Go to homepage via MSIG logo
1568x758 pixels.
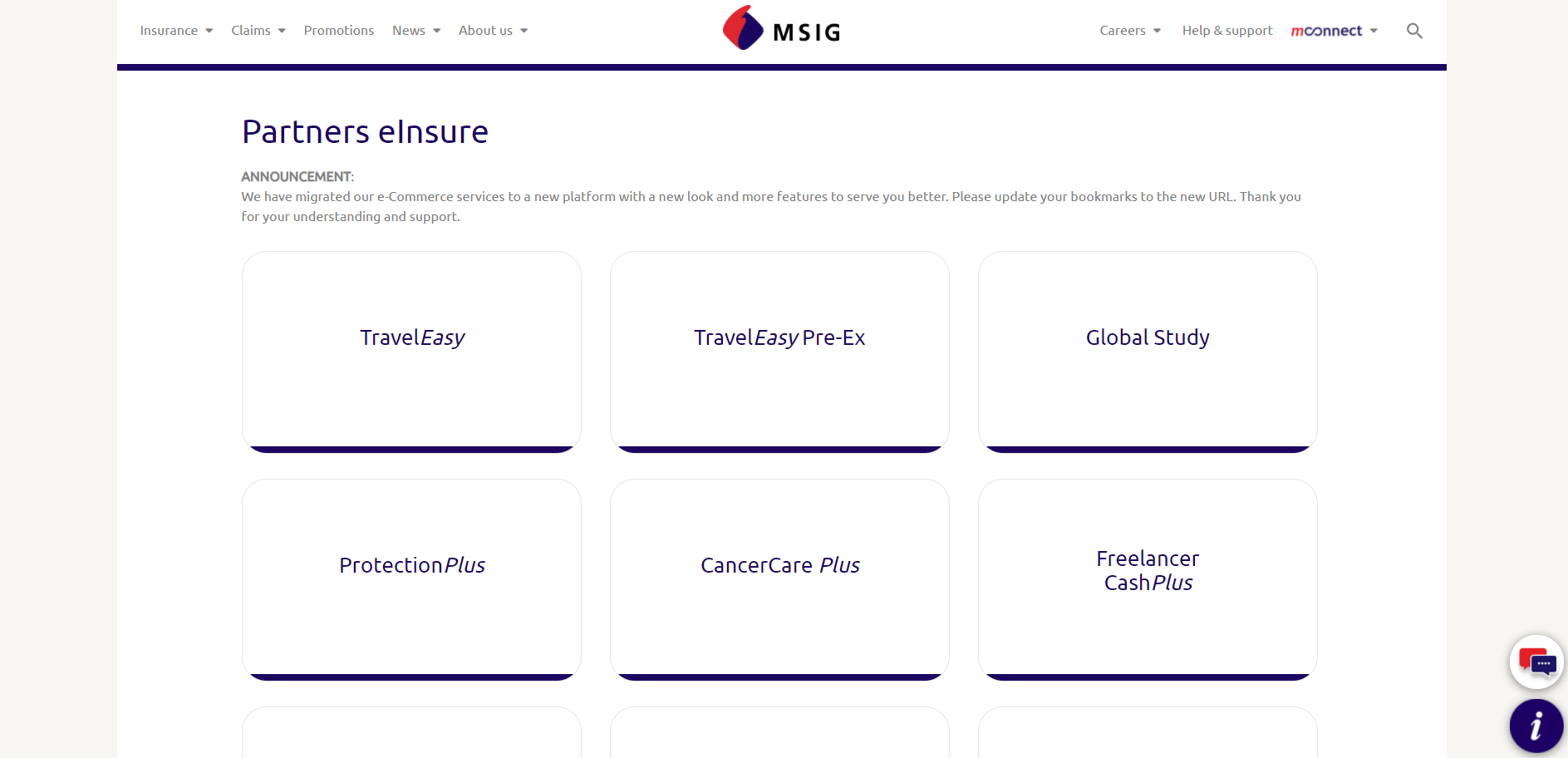point(781,28)
